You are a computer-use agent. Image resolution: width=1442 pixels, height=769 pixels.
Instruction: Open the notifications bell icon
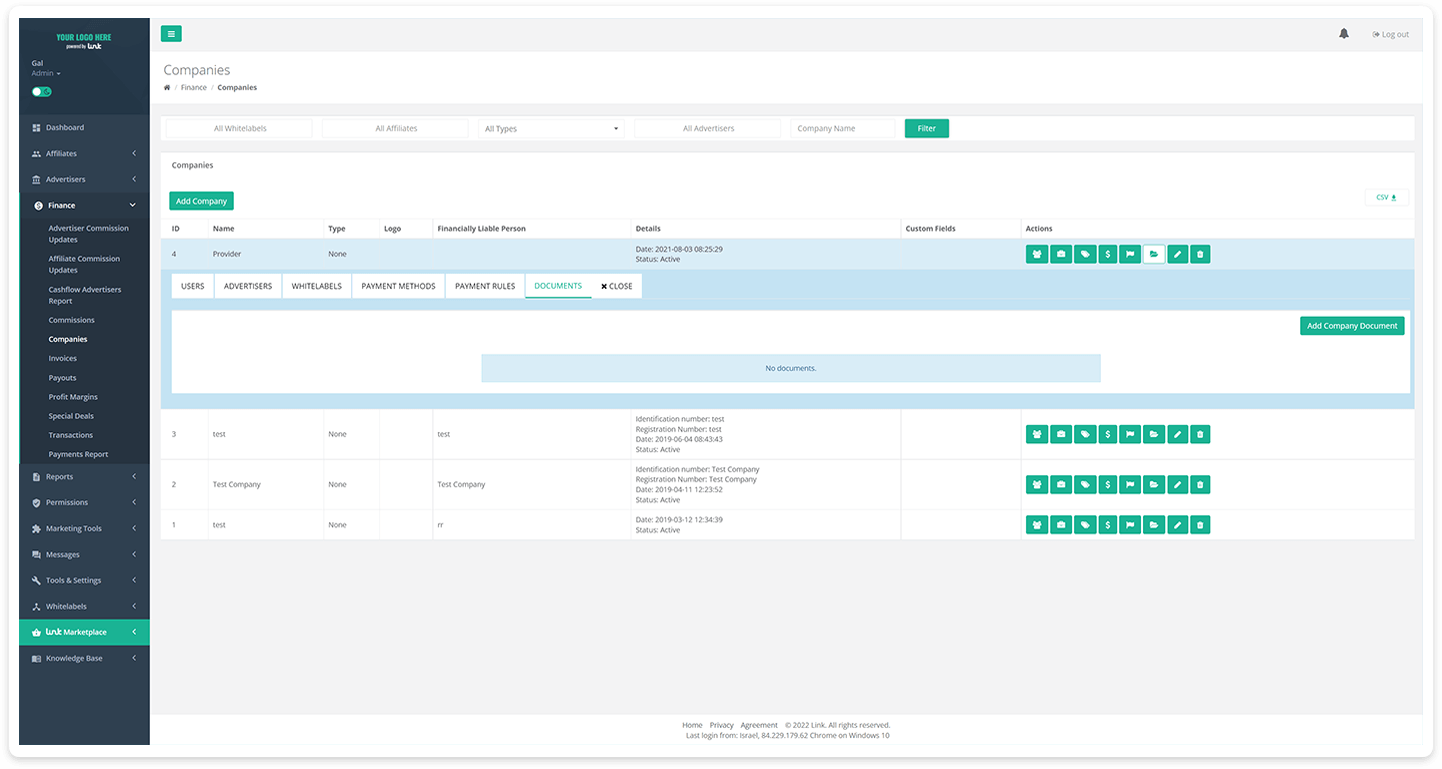tap(1343, 34)
